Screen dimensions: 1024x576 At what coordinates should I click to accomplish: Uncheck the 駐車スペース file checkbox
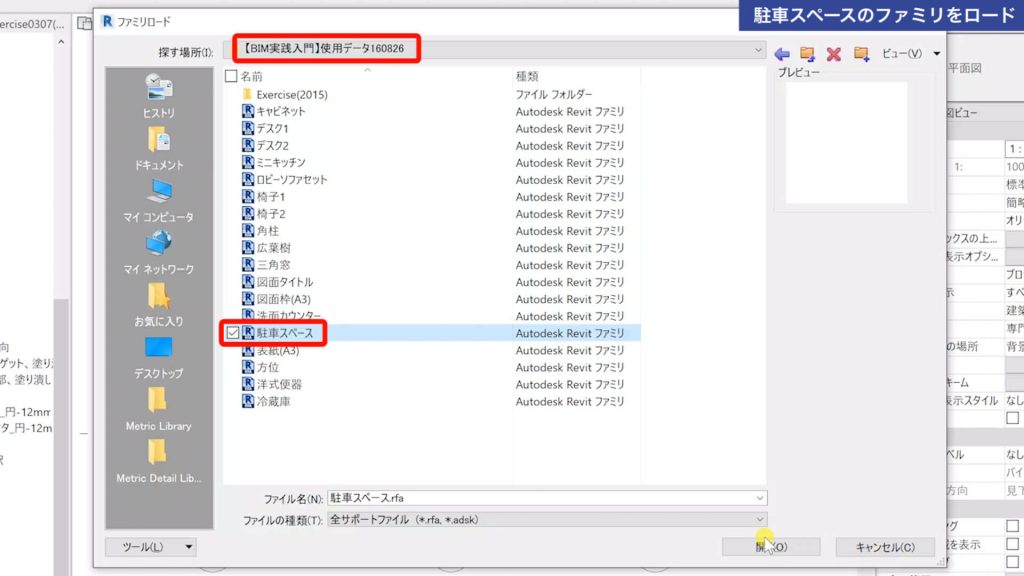[232, 333]
